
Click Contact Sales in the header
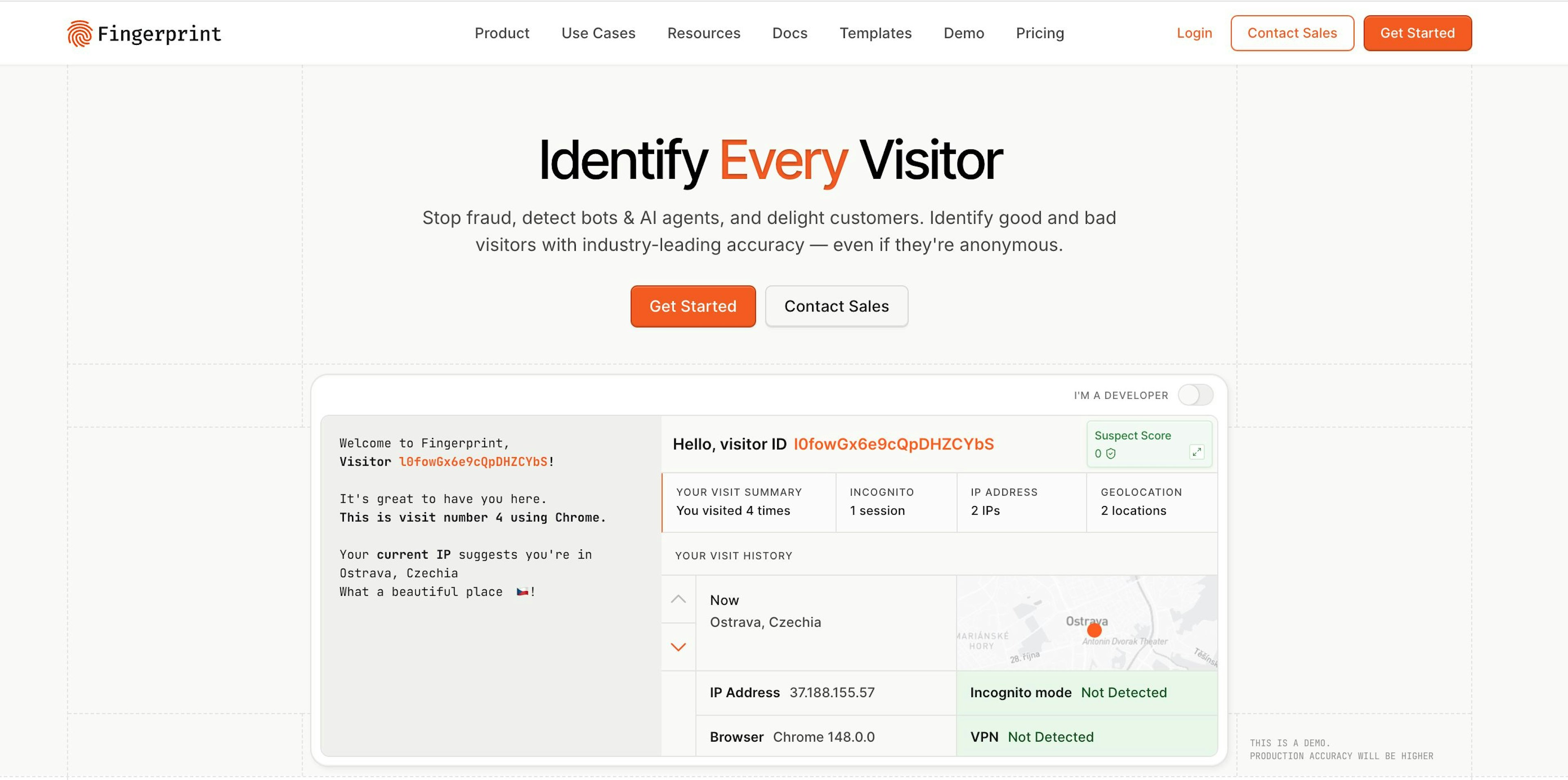[x=1292, y=33]
